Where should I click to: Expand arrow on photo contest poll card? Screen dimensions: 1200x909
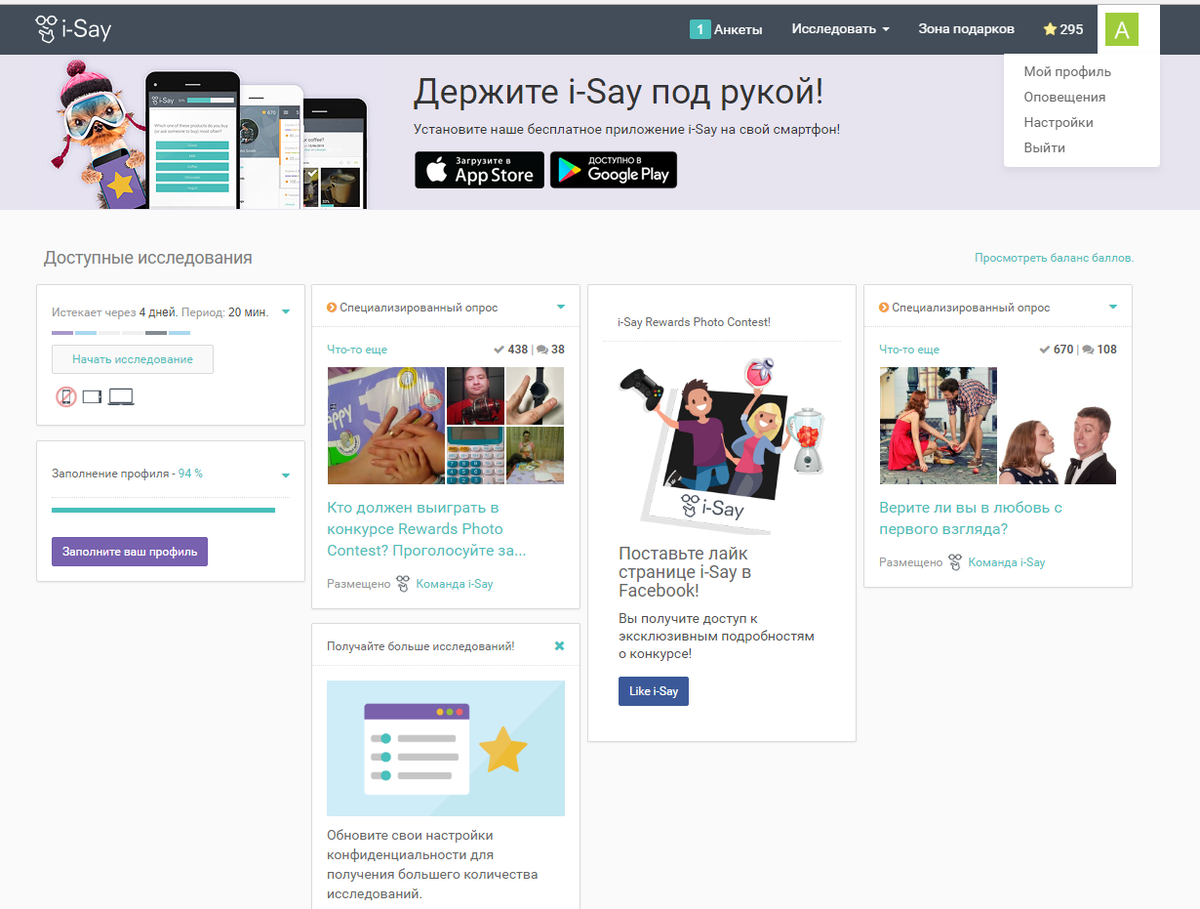tap(560, 307)
